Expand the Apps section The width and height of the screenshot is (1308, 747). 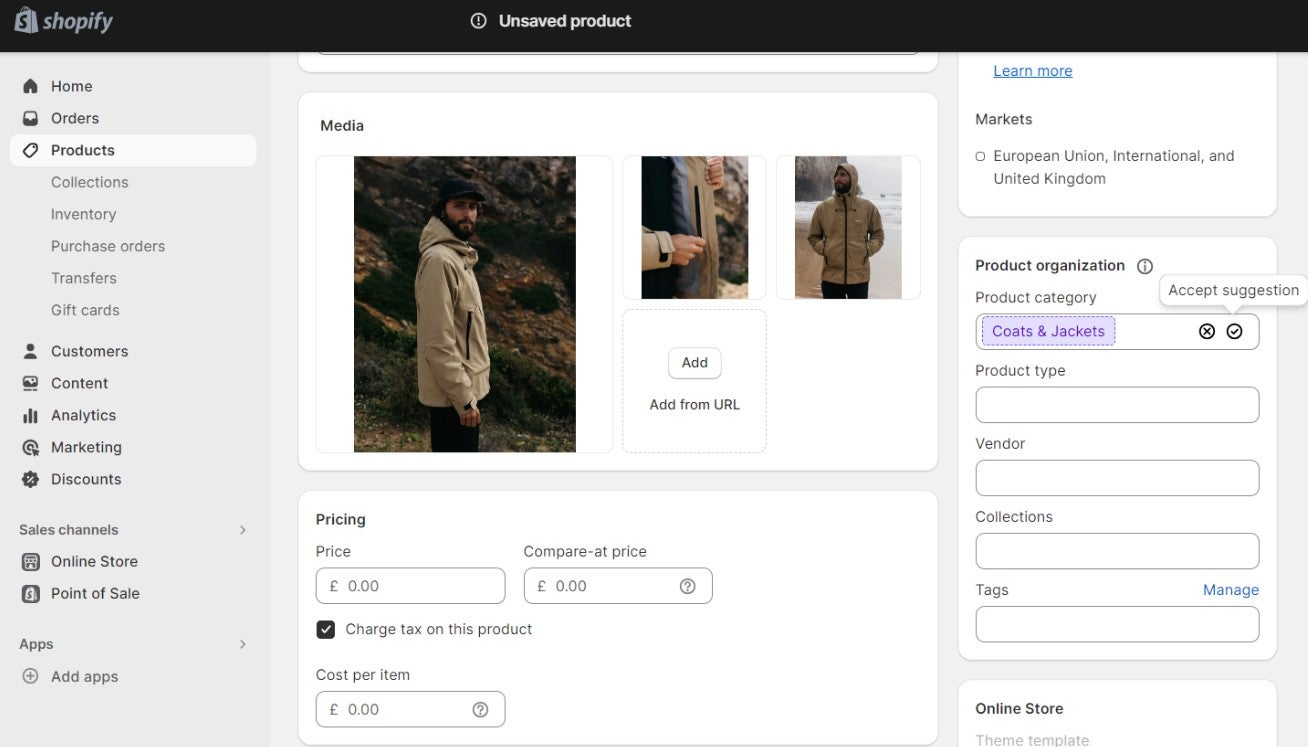[x=243, y=644]
